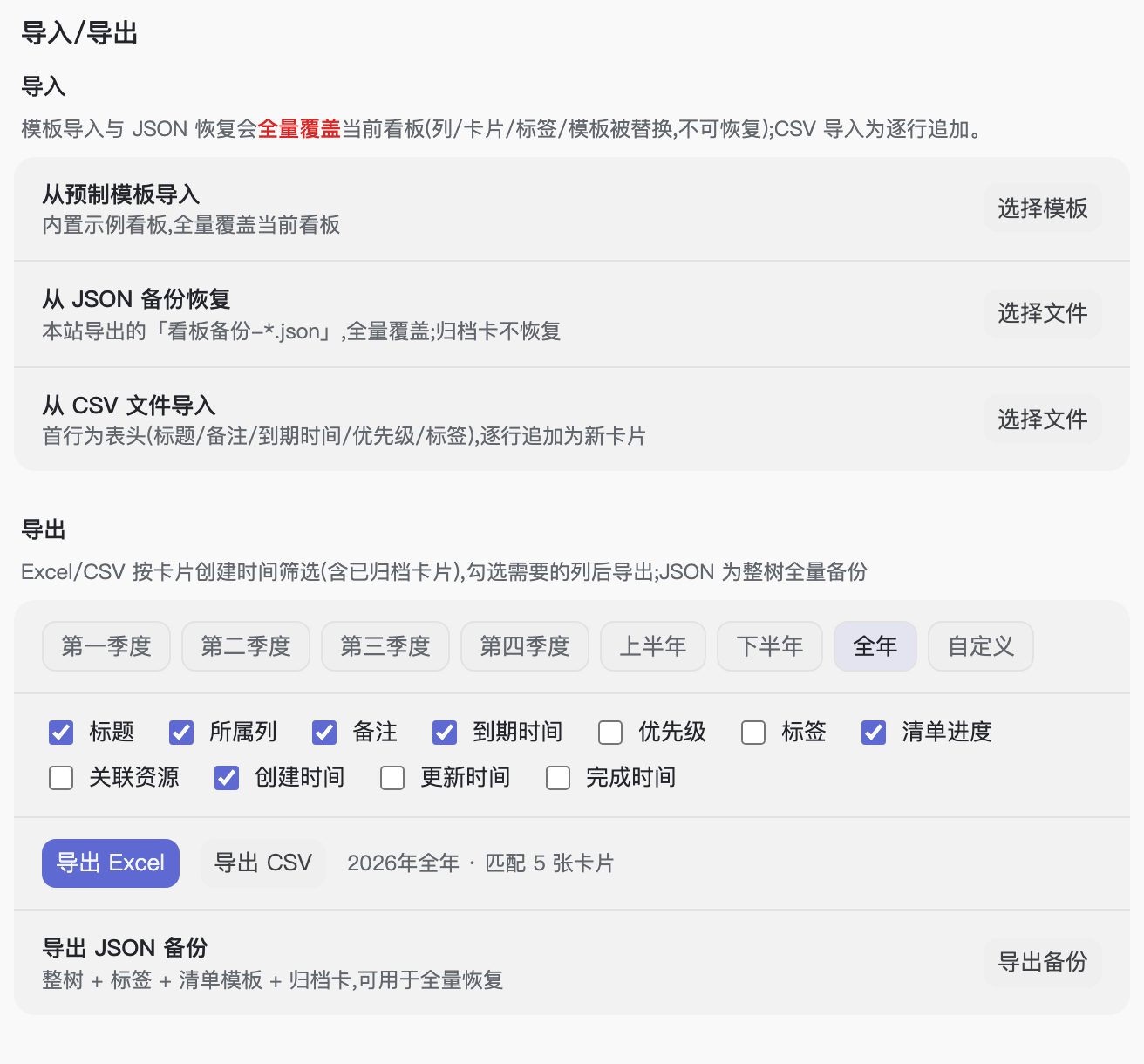Open the 自定义 date range
This screenshot has height=1064, width=1144.
(x=981, y=646)
